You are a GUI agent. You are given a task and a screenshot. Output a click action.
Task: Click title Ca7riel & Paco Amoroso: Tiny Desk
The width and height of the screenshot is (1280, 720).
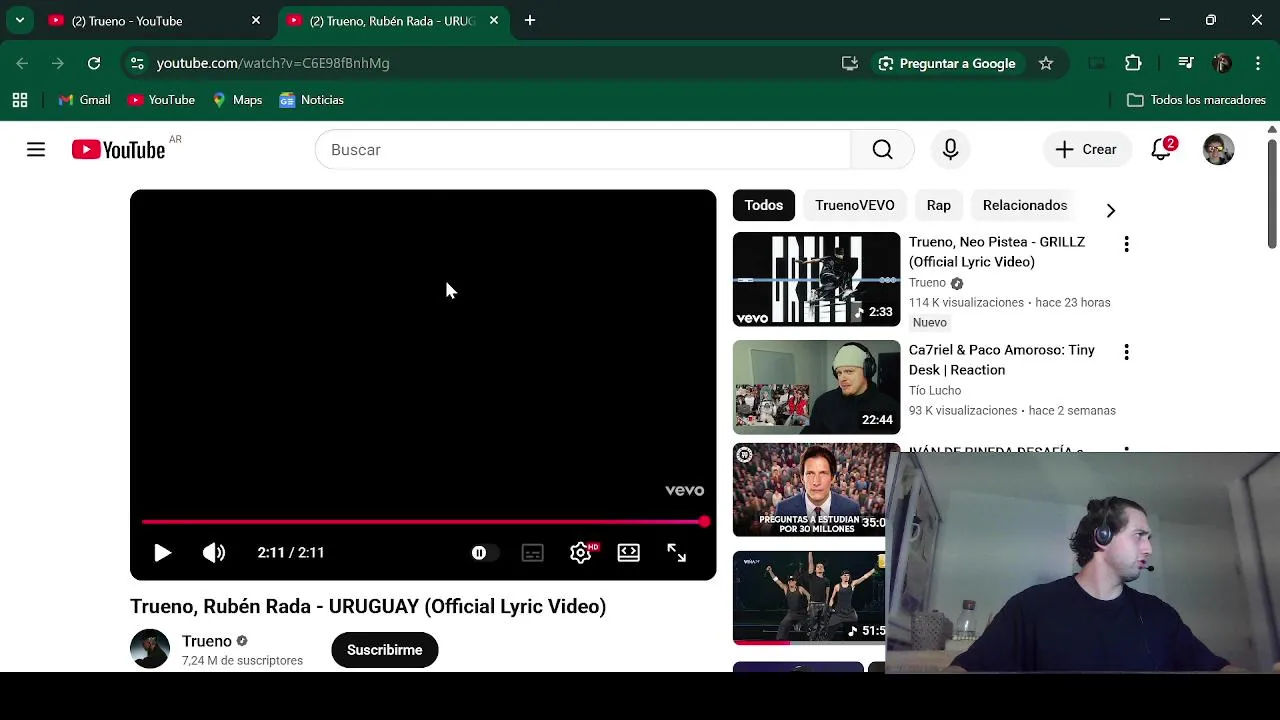[x=1002, y=360]
